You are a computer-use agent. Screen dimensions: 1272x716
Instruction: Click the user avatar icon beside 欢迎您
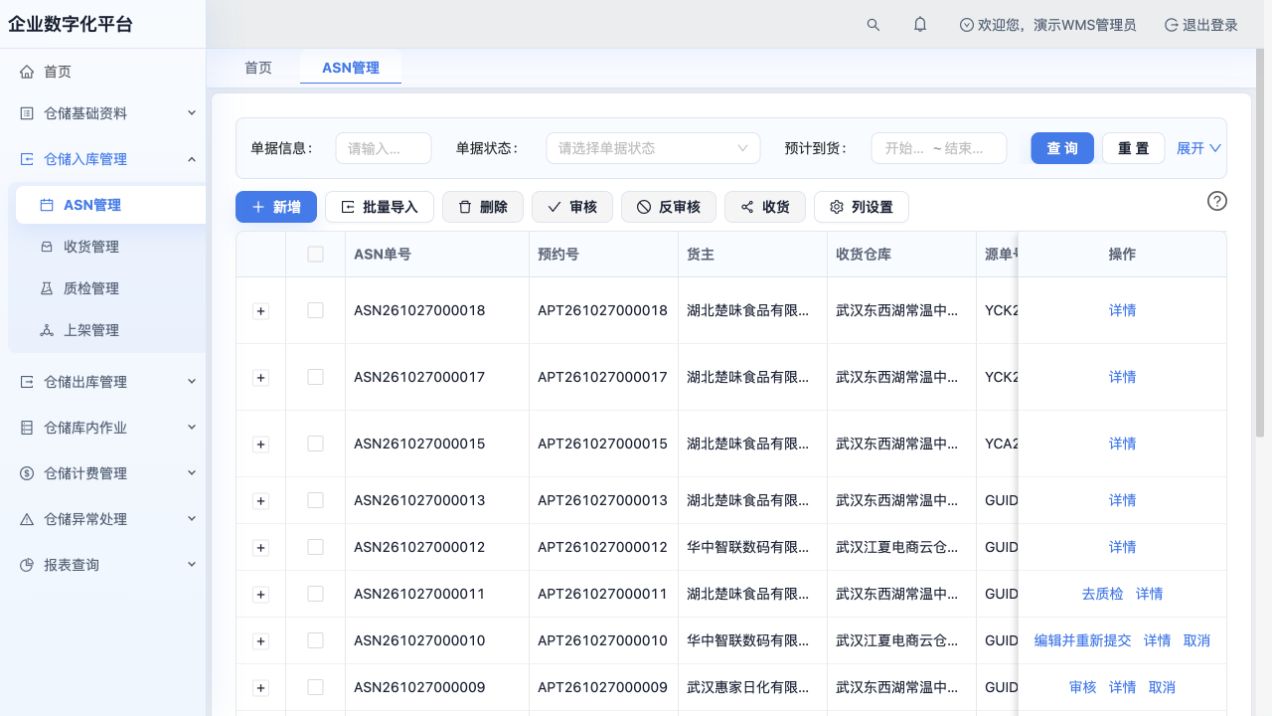(x=966, y=25)
